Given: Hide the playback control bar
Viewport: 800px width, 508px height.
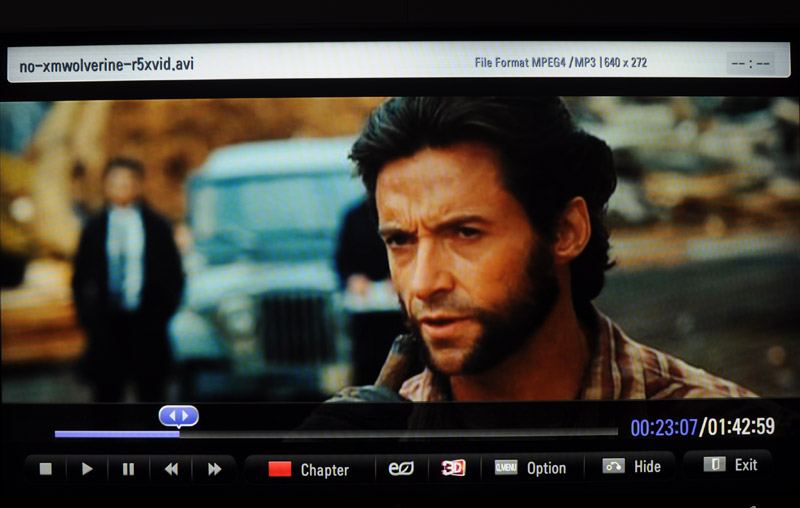Looking at the screenshot, I should pos(632,466).
